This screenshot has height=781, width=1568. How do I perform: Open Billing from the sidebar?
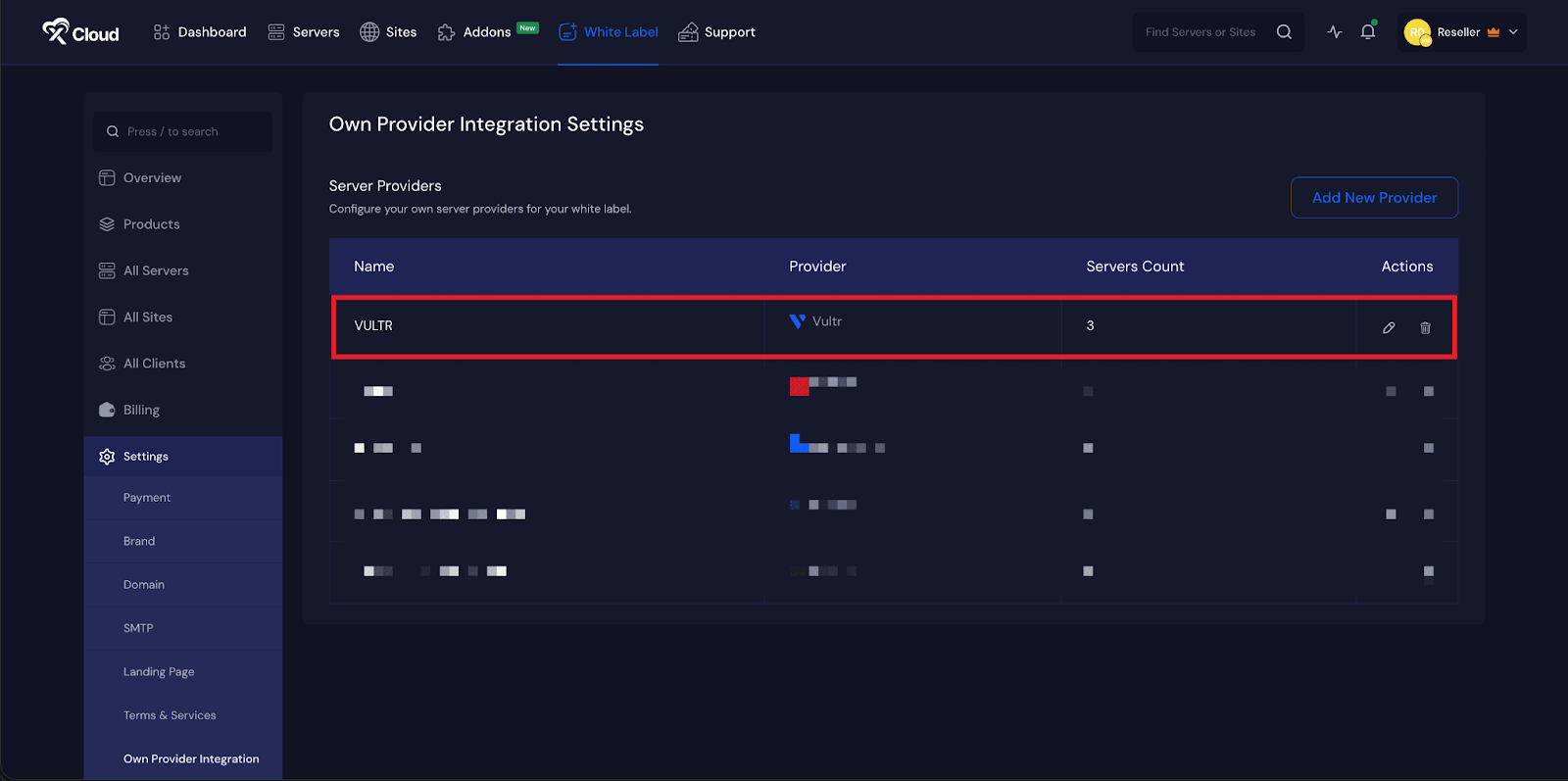(x=141, y=410)
